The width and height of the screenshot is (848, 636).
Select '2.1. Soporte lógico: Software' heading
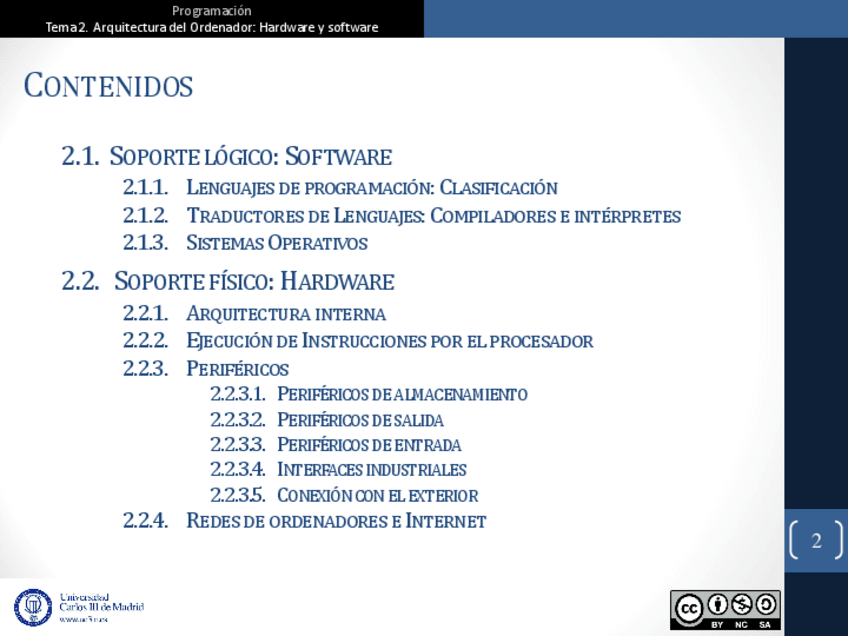click(x=227, y=156)
